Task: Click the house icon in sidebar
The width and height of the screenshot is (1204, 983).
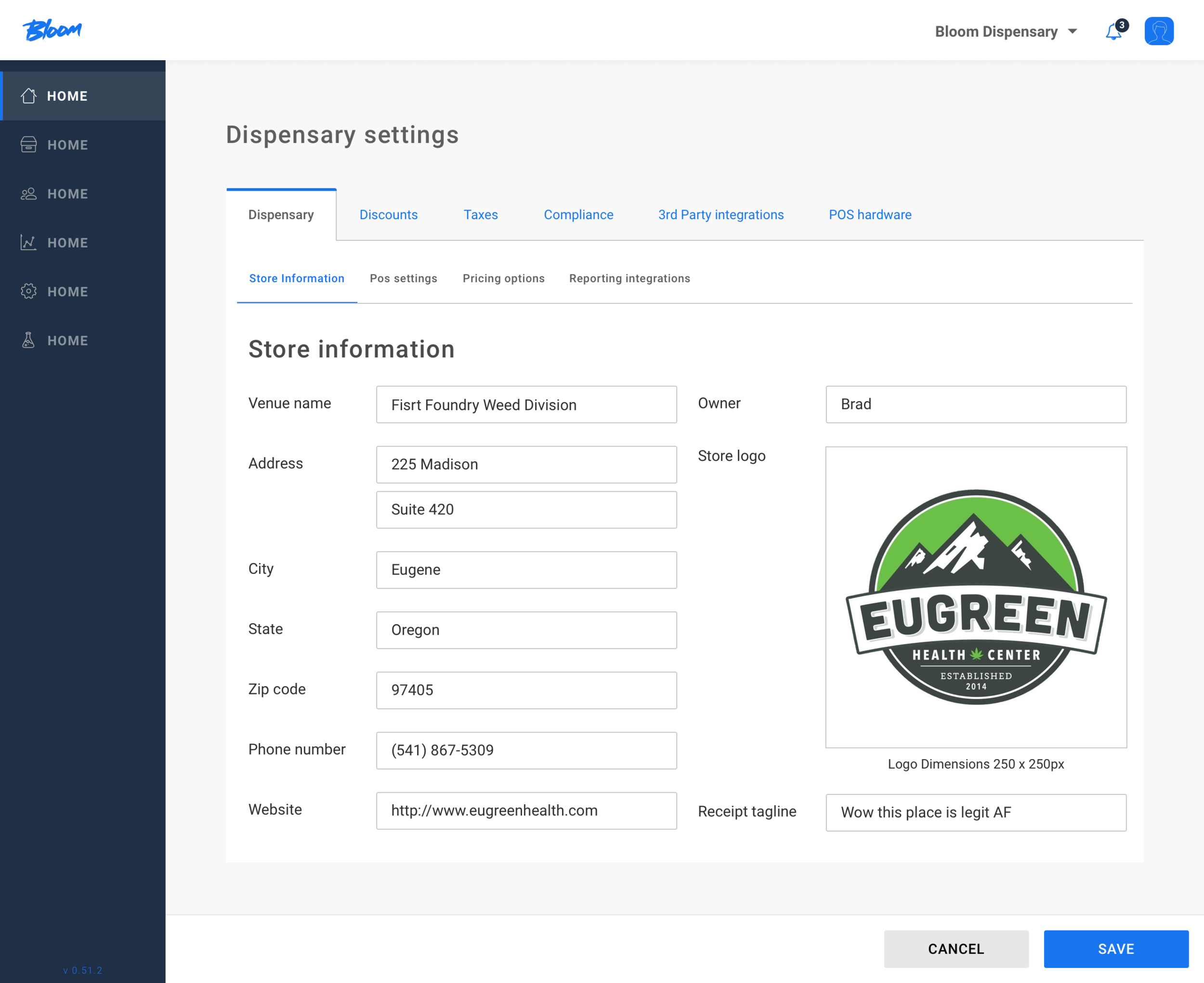Action: pos(28,96)
